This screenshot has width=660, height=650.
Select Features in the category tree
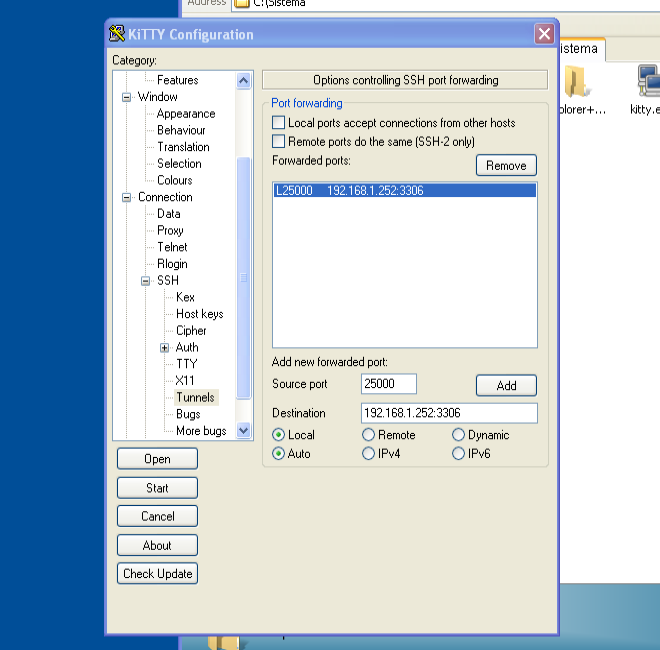pos(177,80)
